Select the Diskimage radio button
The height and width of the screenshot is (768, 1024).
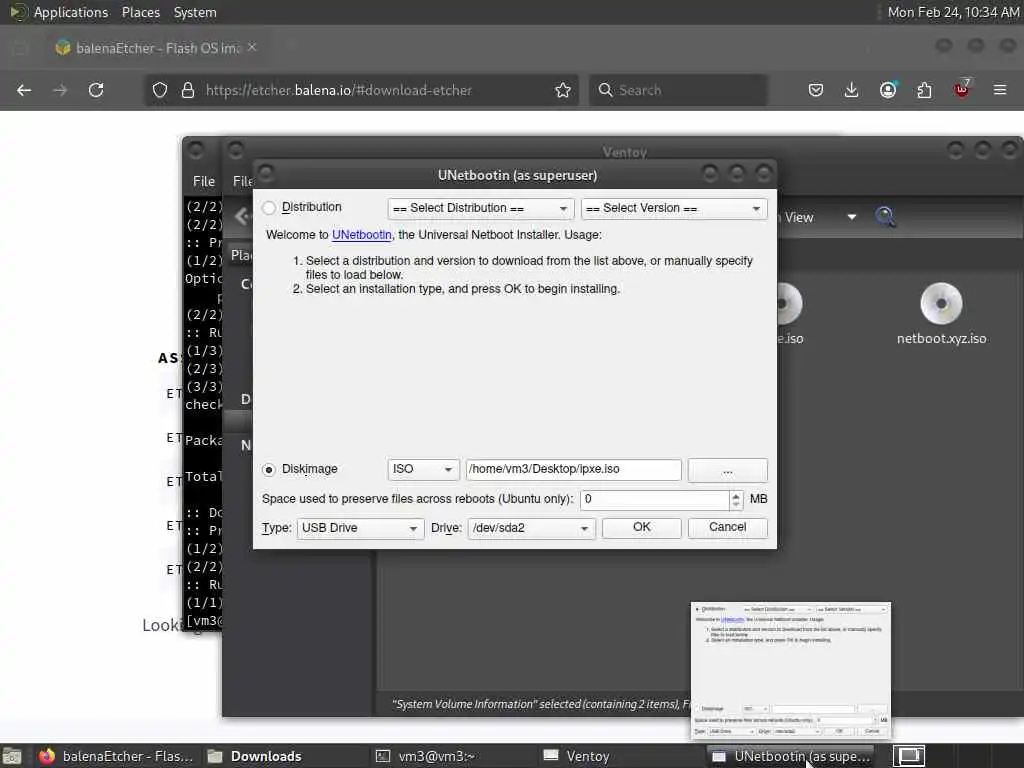click(x=268, y=470)
